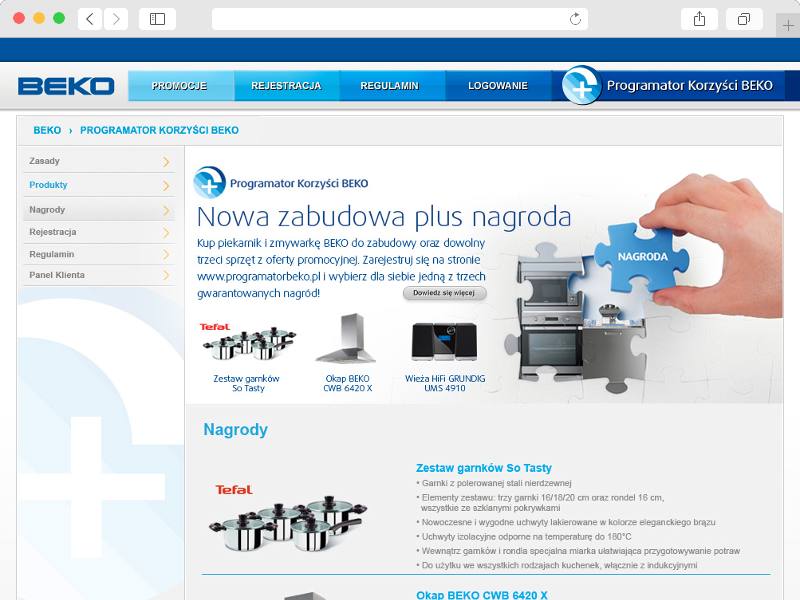
Task: Open Panel Klienta in the sidebar
Action: pyautogui.click(x=98, y=275)
